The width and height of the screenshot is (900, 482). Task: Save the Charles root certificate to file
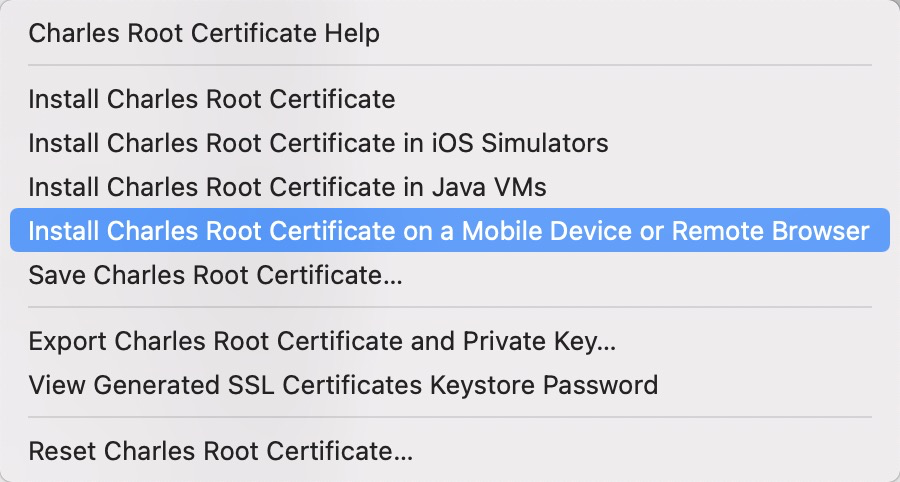tap(215, 275)
